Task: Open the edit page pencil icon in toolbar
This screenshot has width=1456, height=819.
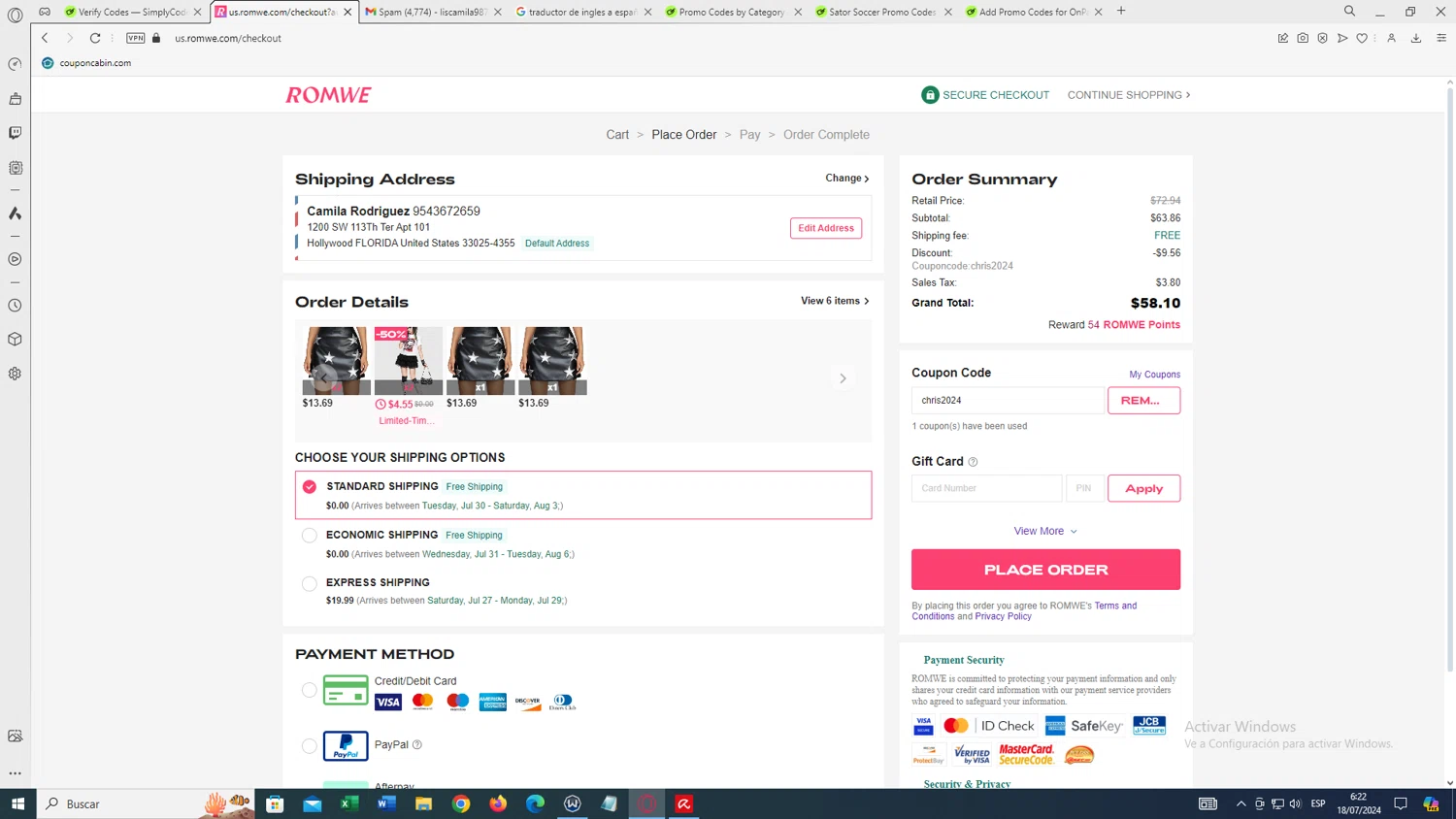Action: (1283, 38)
